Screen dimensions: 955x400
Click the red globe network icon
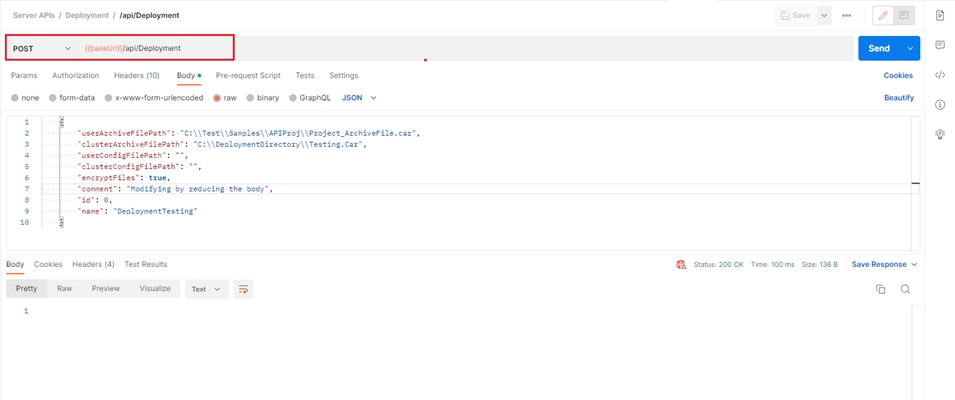[681, 264]
